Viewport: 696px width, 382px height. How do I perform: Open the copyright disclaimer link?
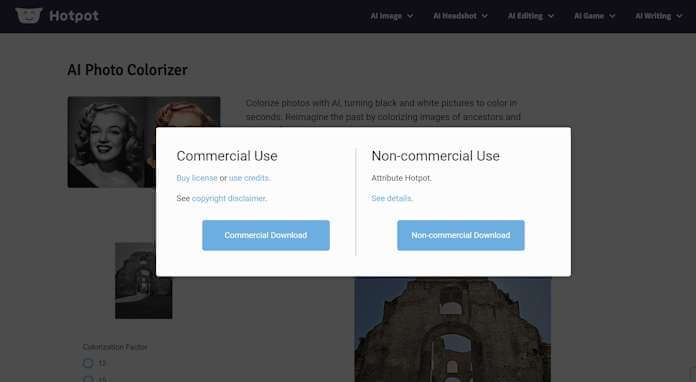tap(229, 198)
